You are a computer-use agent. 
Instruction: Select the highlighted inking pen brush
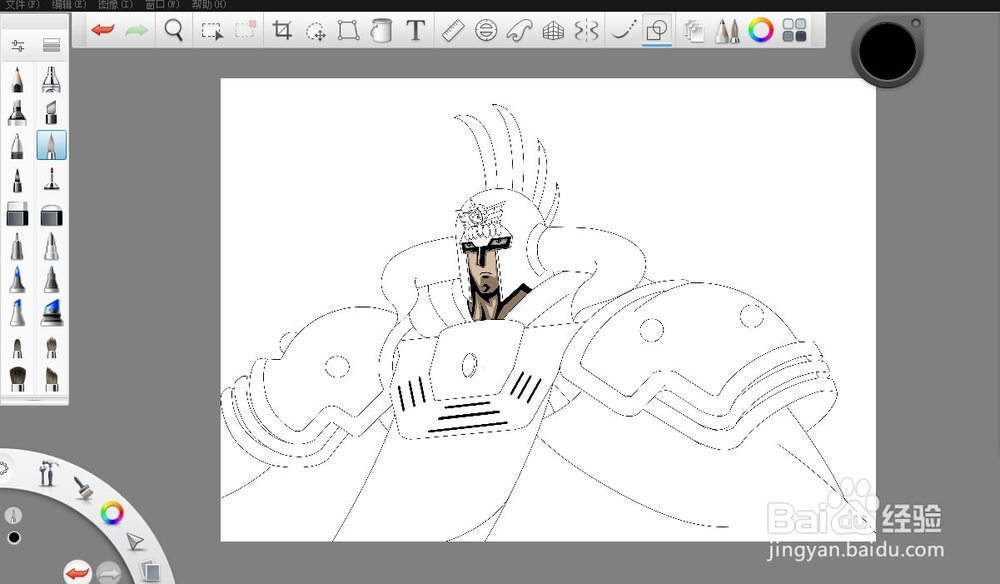51,145
